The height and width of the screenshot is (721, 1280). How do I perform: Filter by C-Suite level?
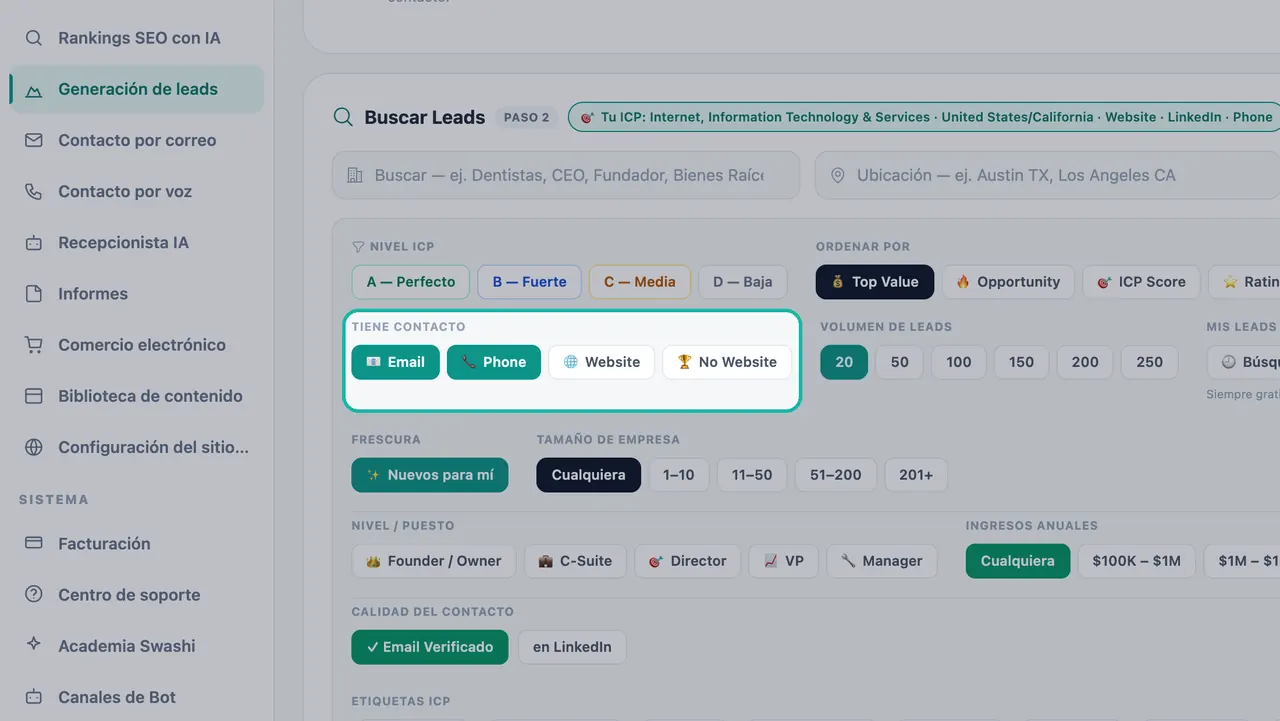[x=575, y=561]
